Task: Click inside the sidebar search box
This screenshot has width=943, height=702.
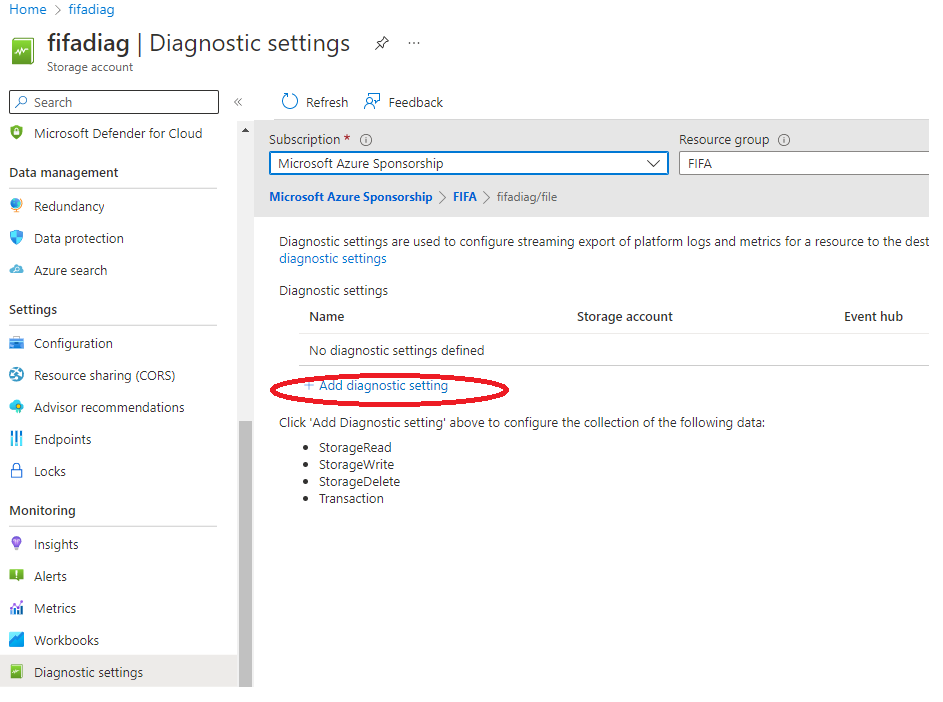Action: pyautogui.click(x=113, y=101)
